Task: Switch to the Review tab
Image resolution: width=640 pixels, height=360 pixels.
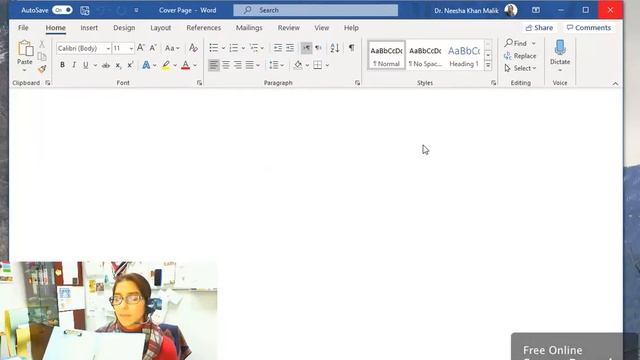Action: coord(289,28)
